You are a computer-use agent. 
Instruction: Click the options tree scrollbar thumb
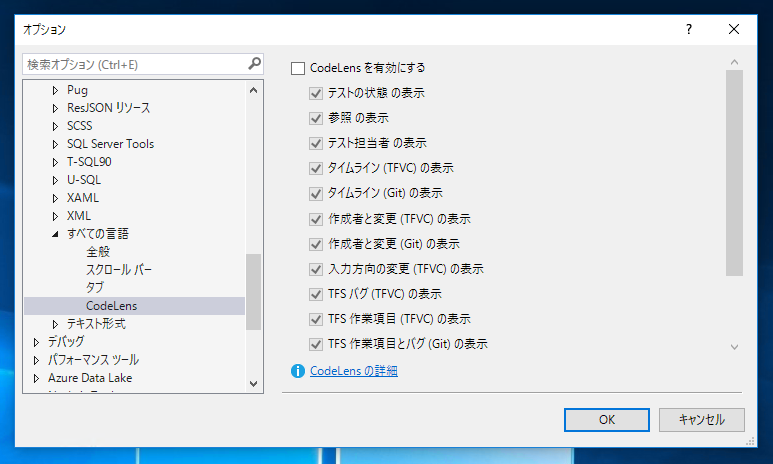253,291
